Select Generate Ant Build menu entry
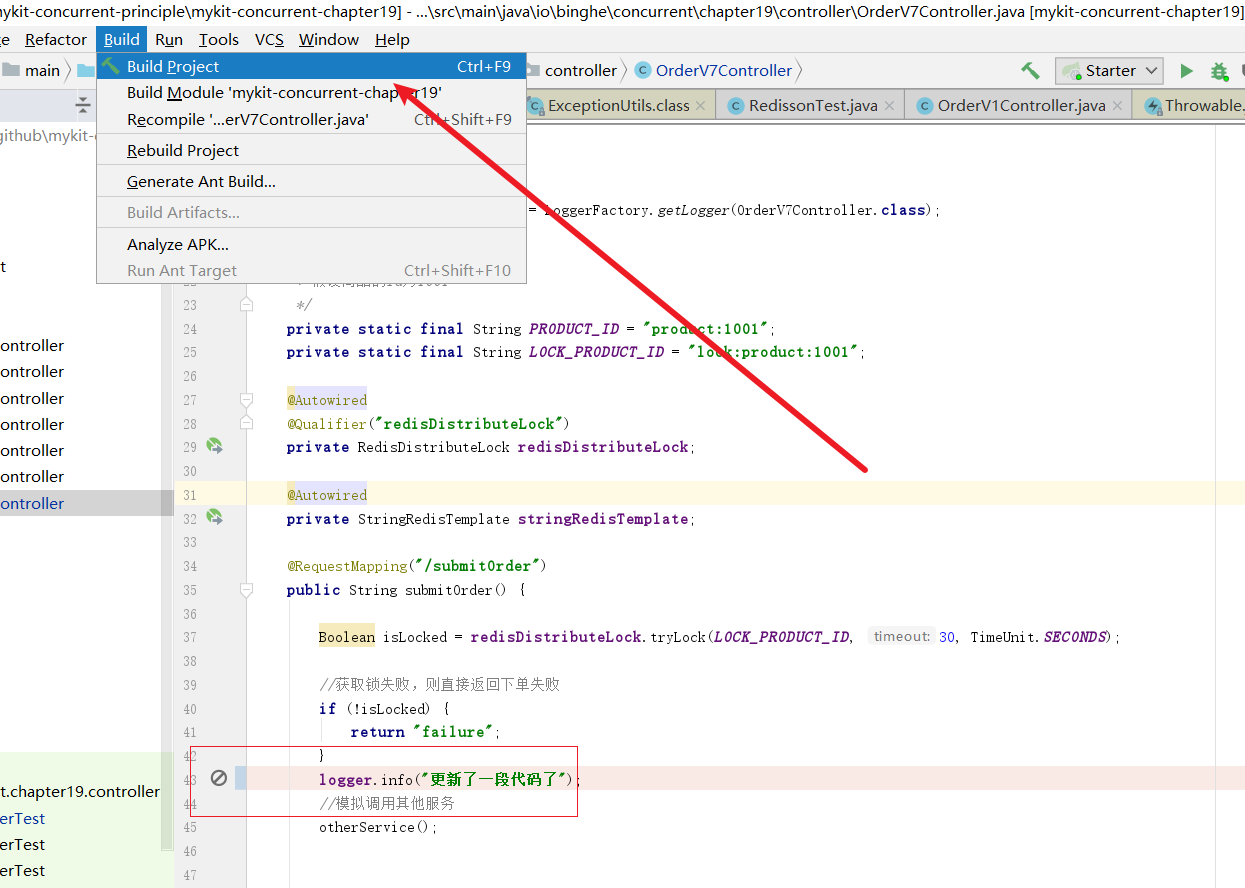The image size is (1245, 888). tap(201, 182)
